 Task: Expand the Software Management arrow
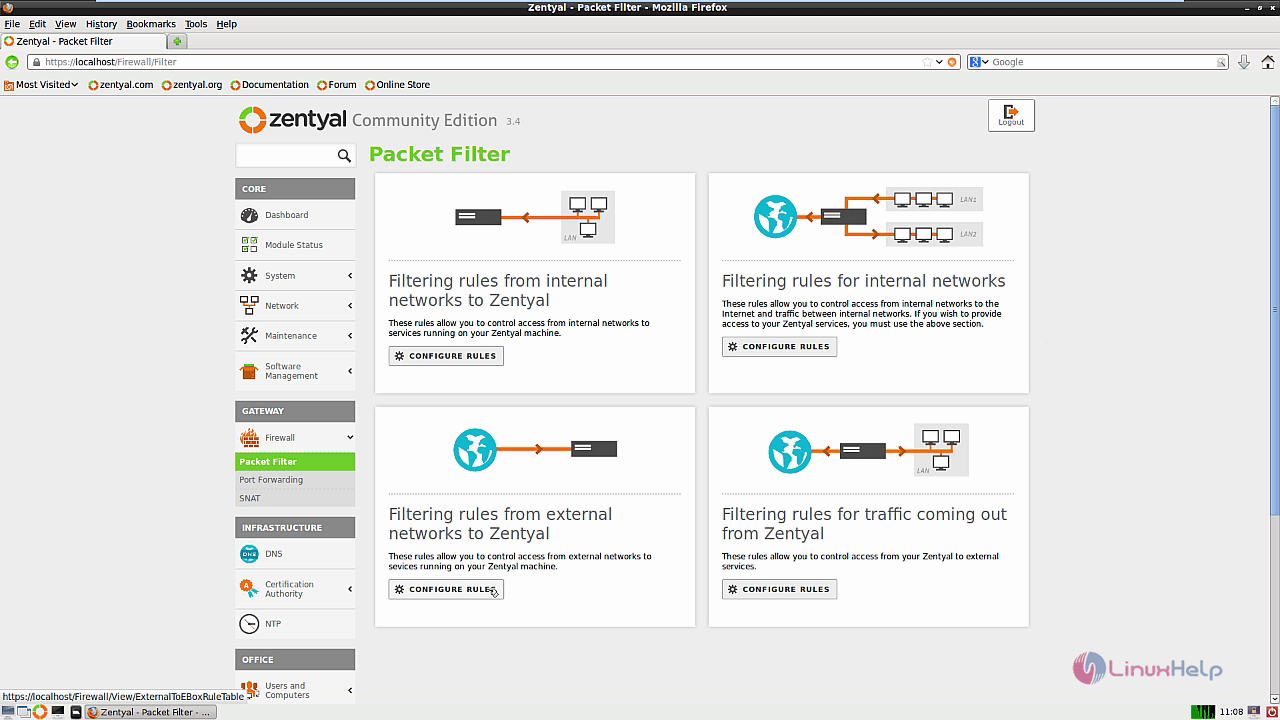tap(350, 371)
